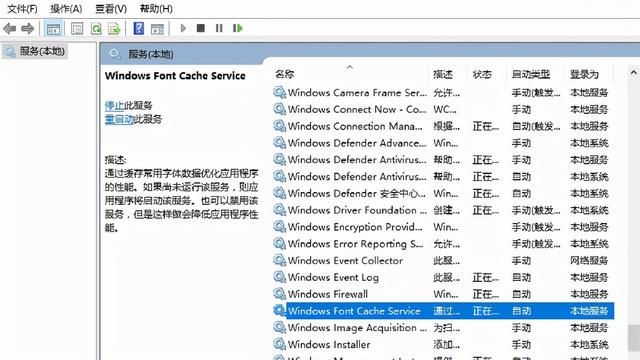The image size is (640, 360).
Task: Select Windows Image Acquisition row
Action: pyautogui.click(x=443, y=327)
